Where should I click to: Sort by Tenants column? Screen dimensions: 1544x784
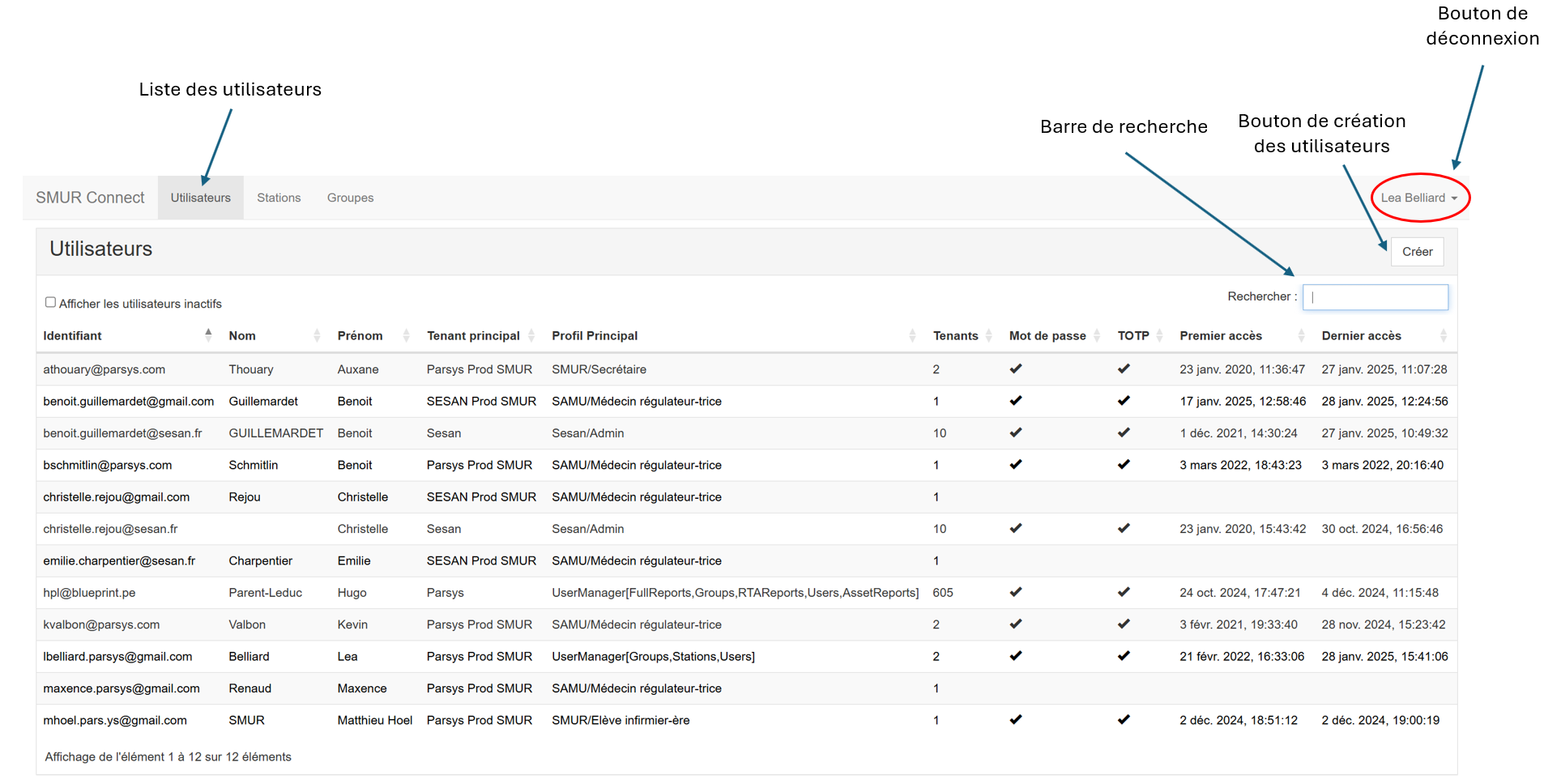click(963, 336)
